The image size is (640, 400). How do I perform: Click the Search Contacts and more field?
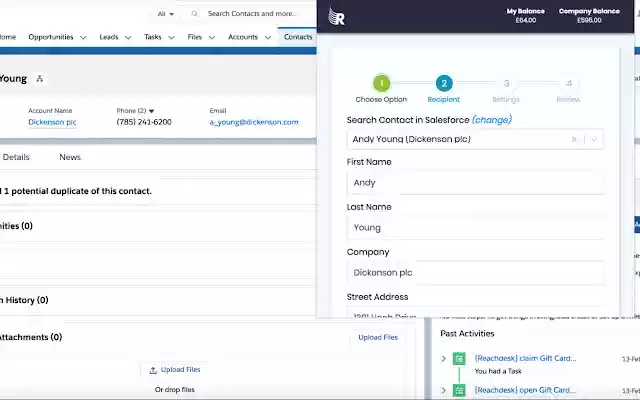[252, 14]
